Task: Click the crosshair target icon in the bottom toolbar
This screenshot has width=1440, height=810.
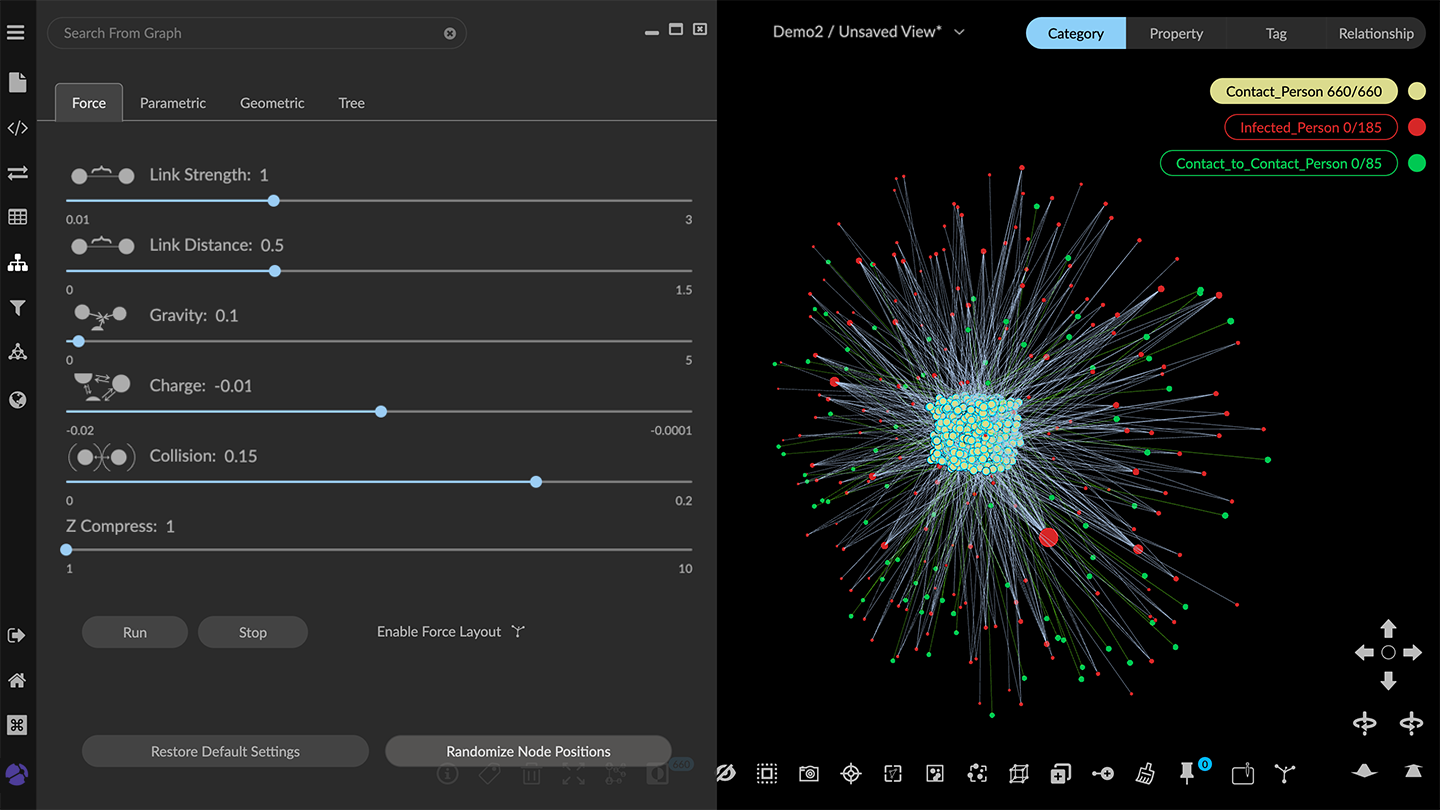Action: [851, 773]
